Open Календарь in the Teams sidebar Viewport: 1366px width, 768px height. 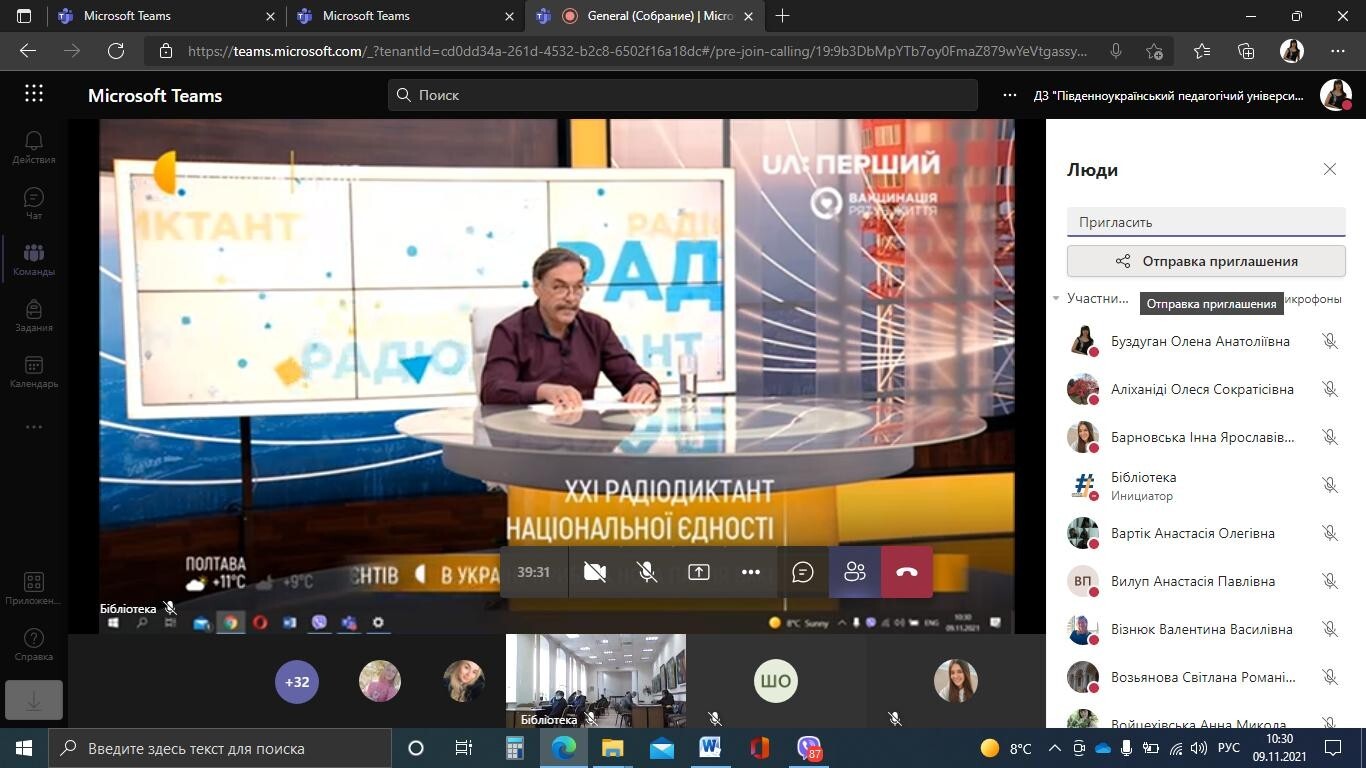(x=34, y=371)
